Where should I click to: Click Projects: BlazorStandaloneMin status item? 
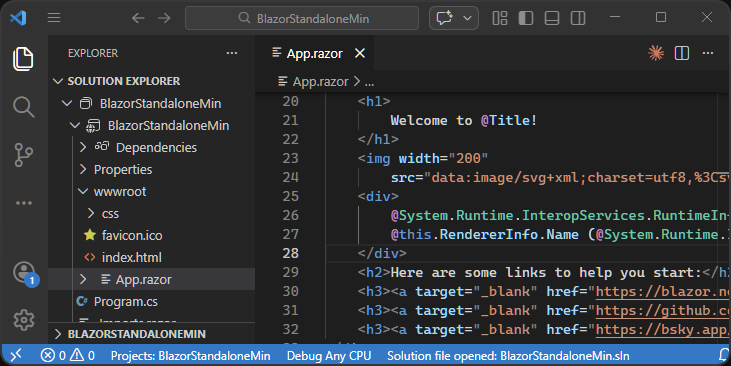(190, 356)
